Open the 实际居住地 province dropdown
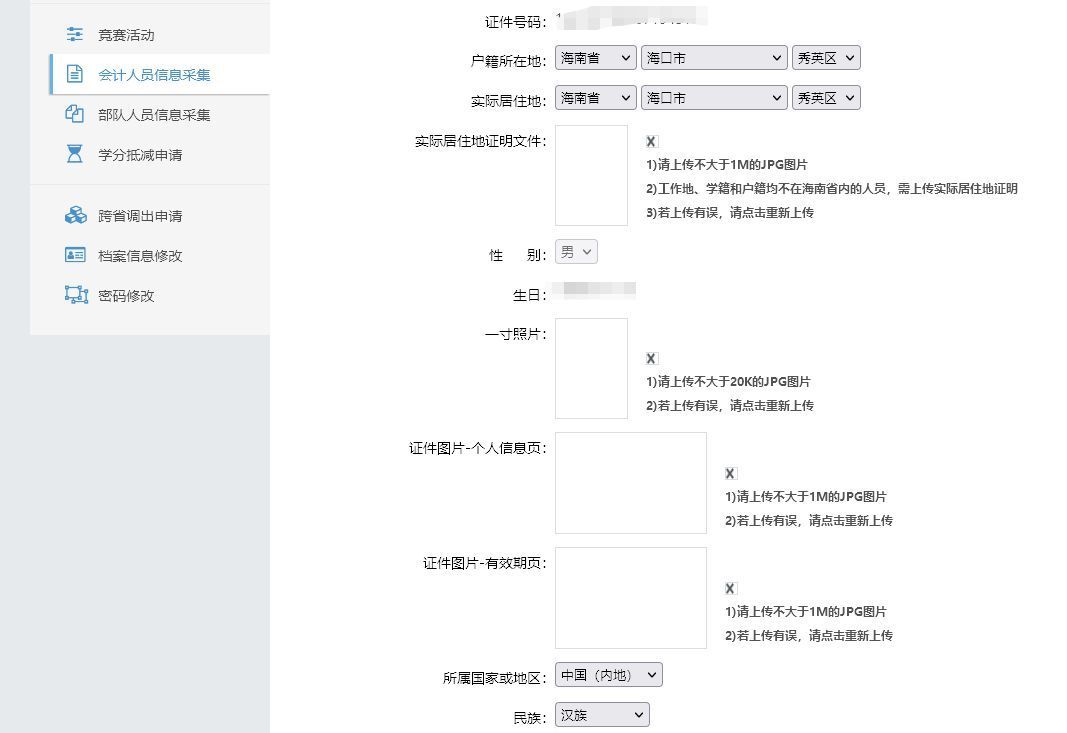This screenshot has height=733, width=1067. point(595,97)
